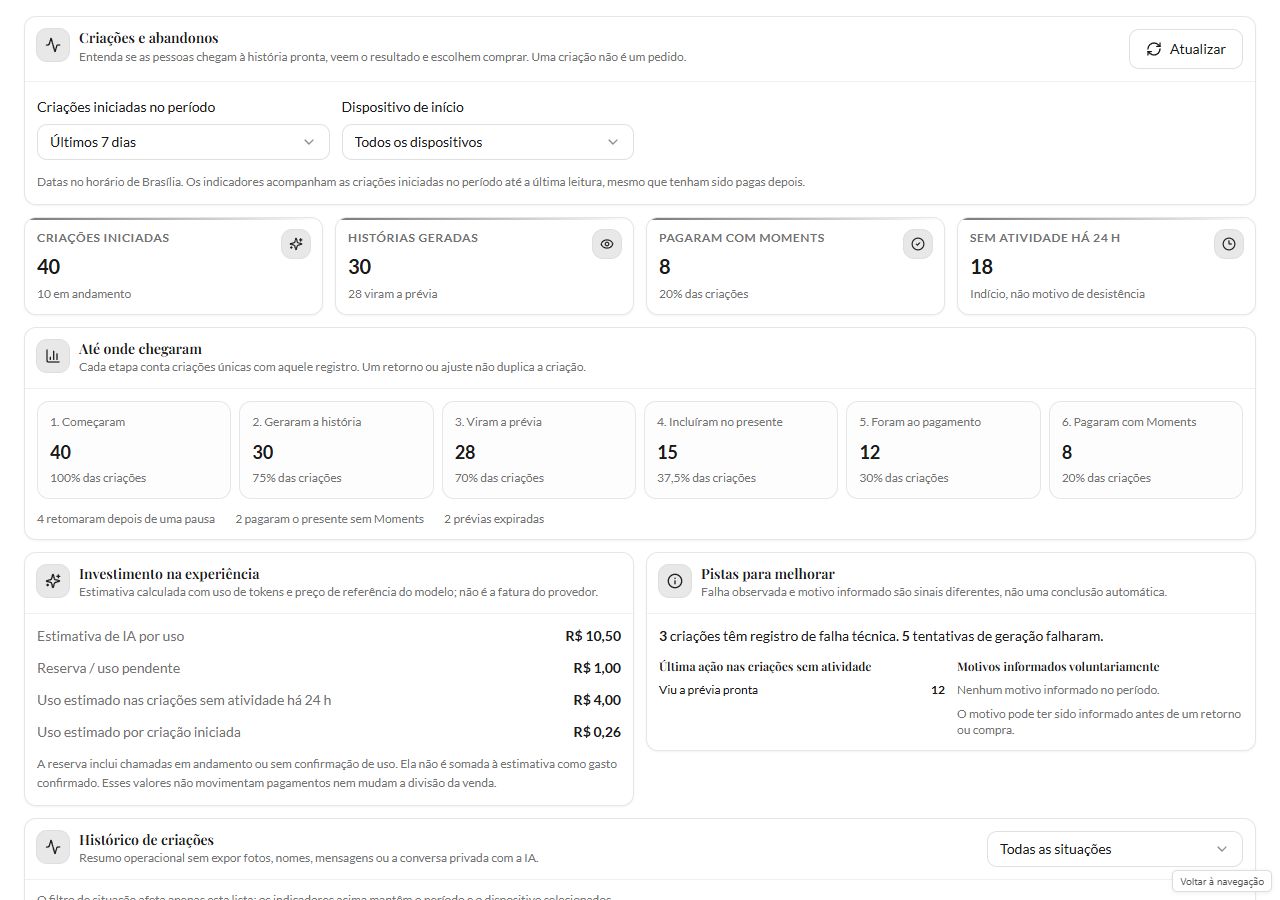Click the R$ 4,00 usage value
The image size is (1280, 900).
(597, 700)
